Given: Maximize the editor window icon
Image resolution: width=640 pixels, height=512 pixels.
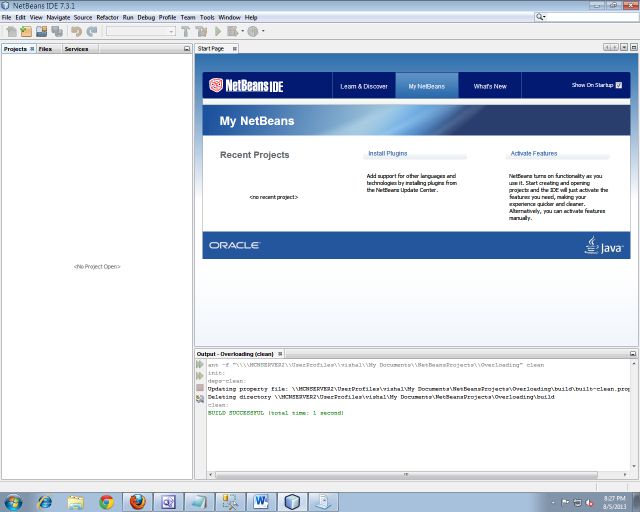Looking at the screenshot, I should [633, 47].
